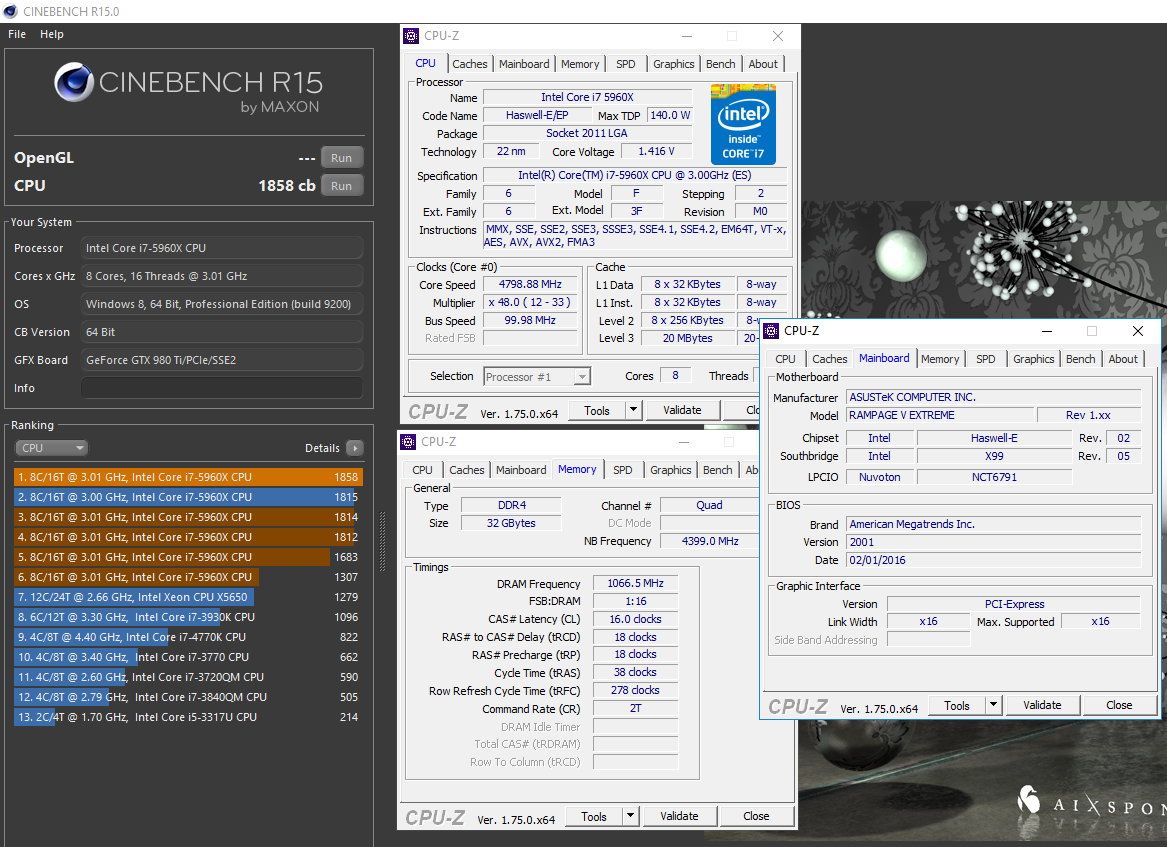Switch to SPD tab in Memory CPU-Z window

point(623,470)
